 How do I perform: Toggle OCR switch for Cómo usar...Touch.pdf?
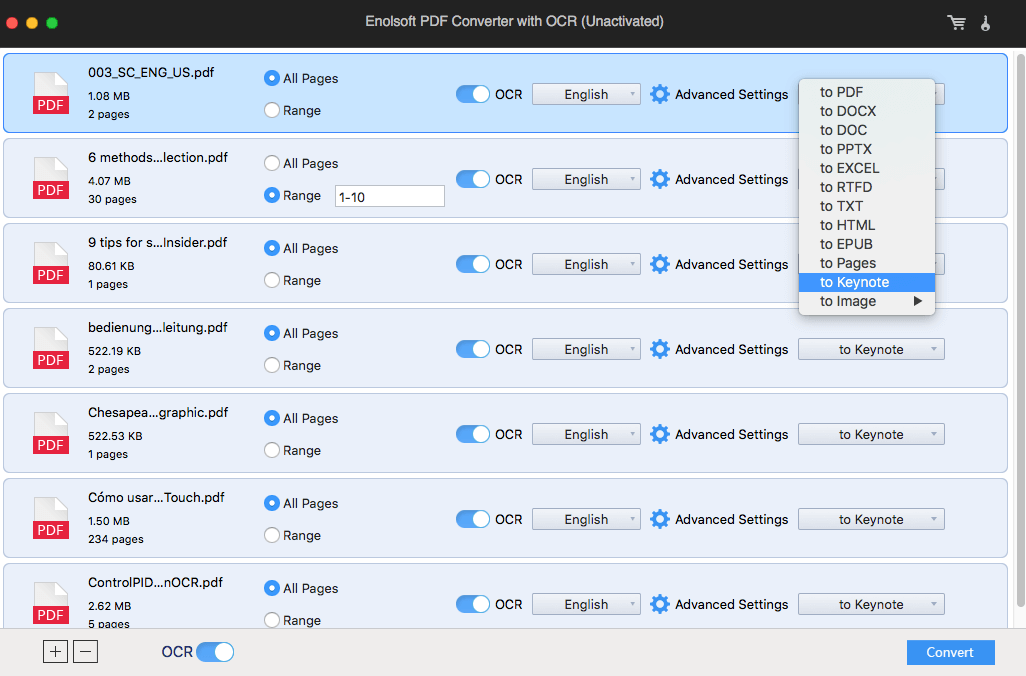[472, 520]
